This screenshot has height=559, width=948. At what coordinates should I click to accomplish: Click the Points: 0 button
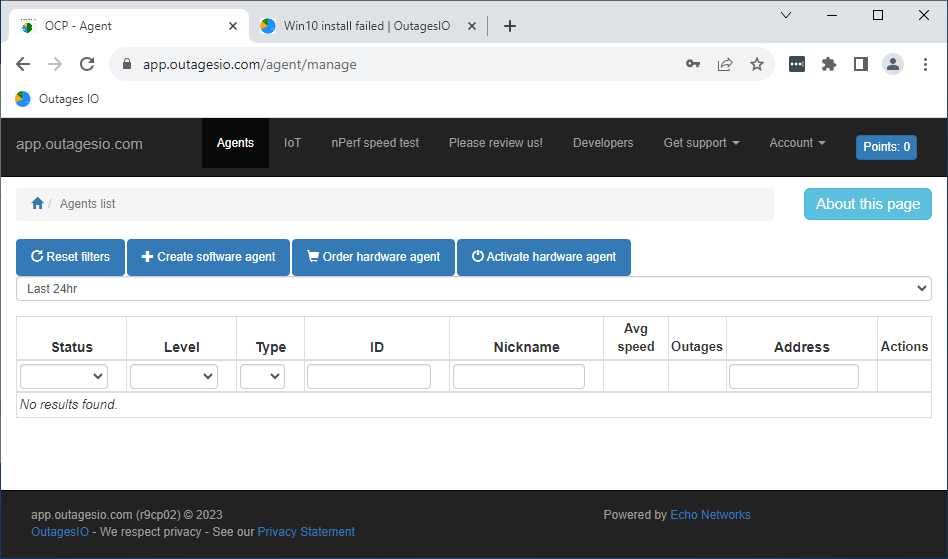coord(886,147)
